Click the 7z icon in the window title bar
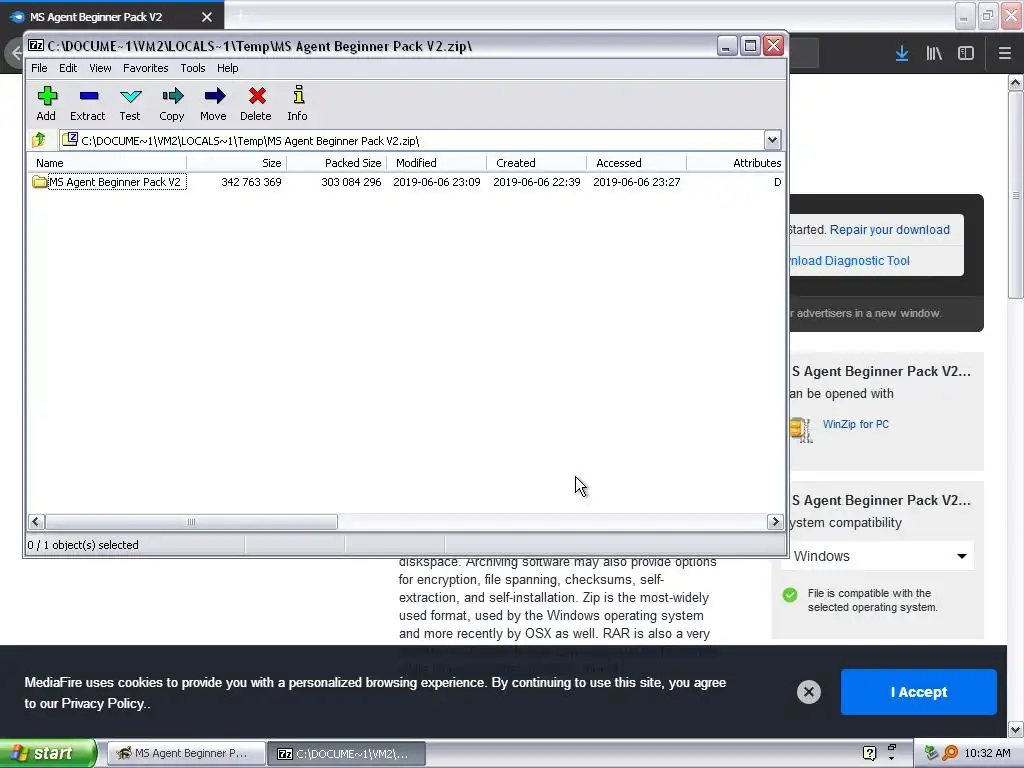The image size is (1024, 768). (x=37, y=46)
